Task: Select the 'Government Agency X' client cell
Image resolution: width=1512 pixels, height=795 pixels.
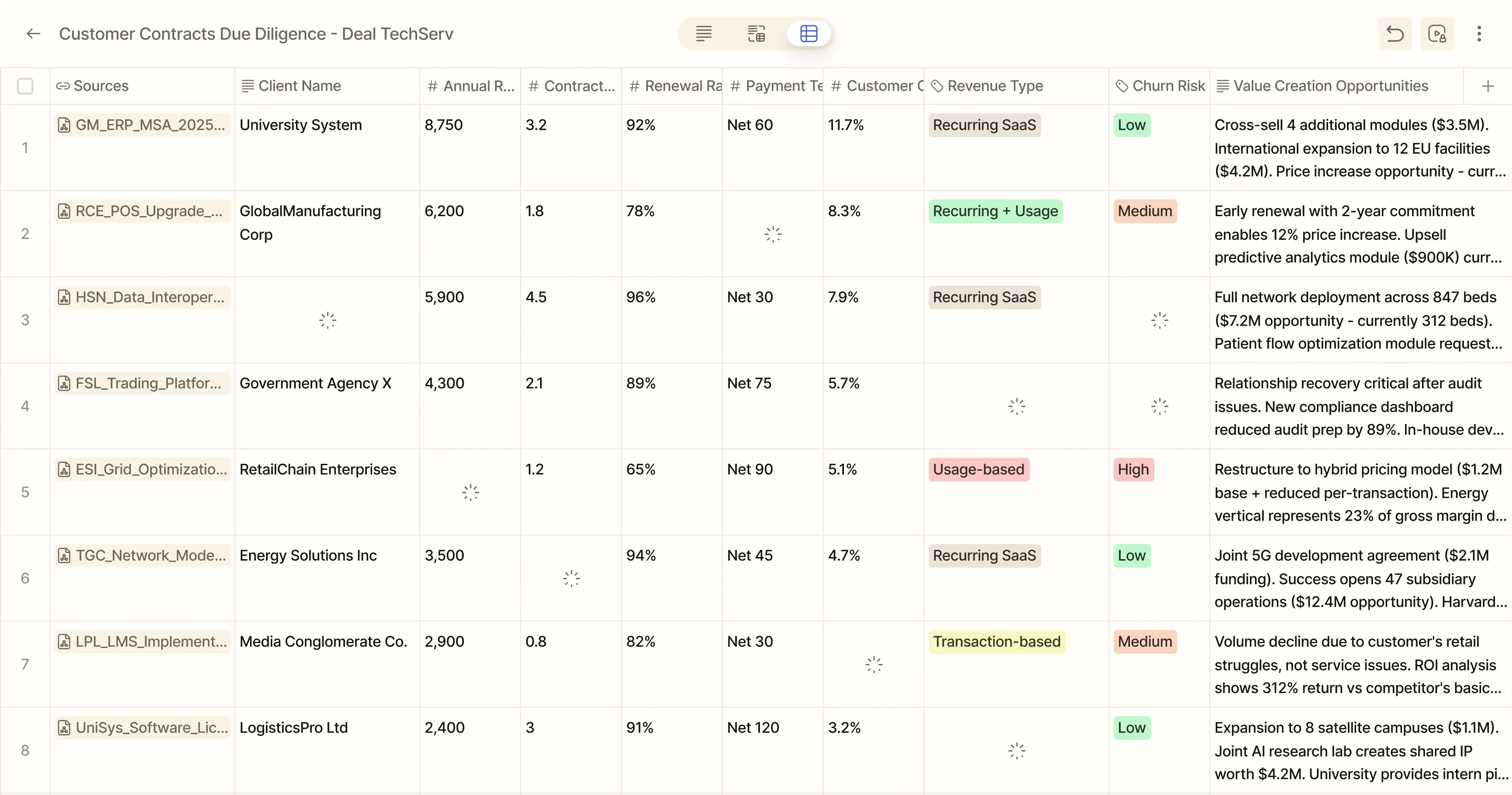Action: (x=327, y=406)
